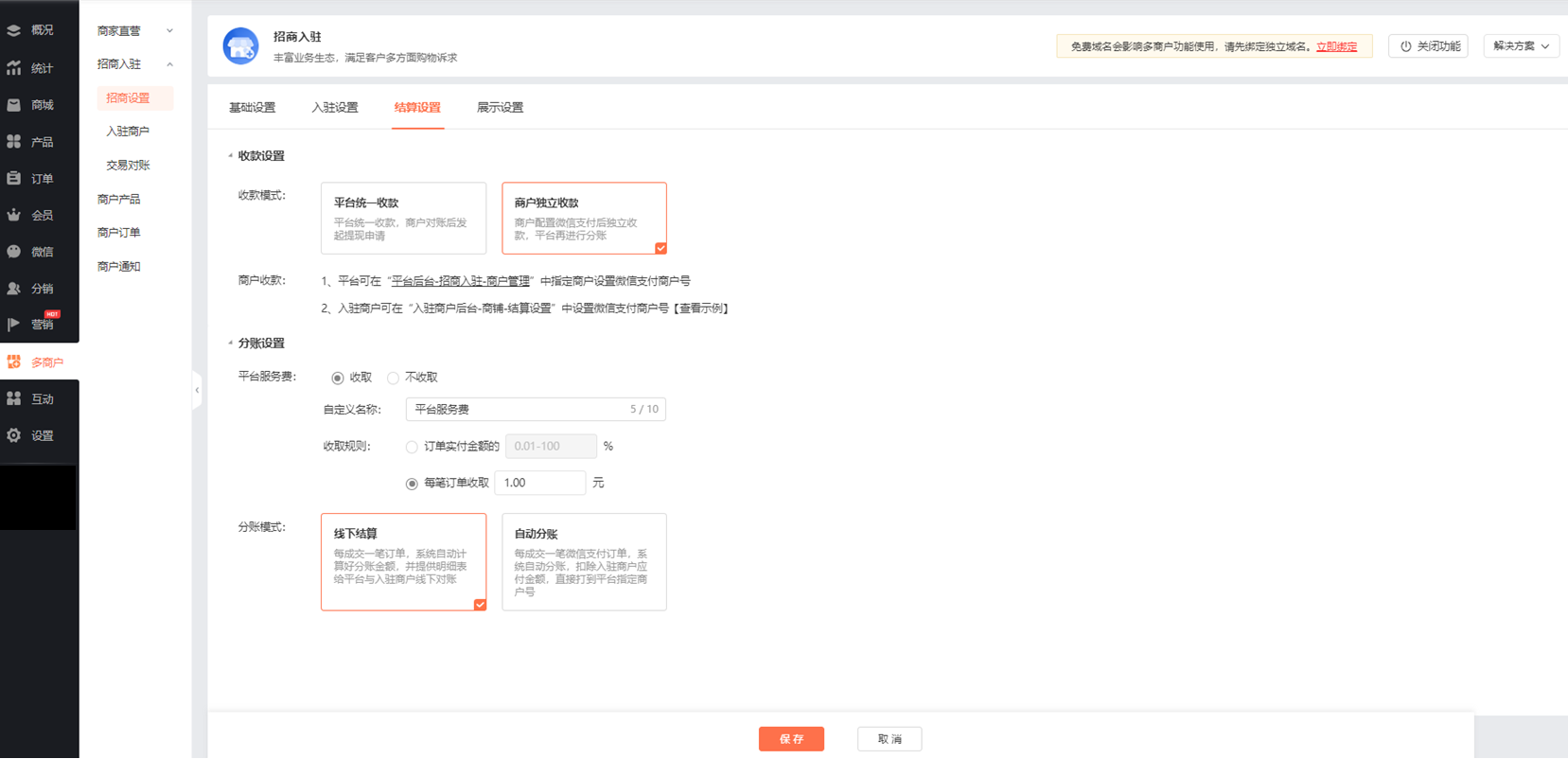1568x759 pixels.
Task: Choose 每笔订单收取 fixed fee radio
Action: 412,484
